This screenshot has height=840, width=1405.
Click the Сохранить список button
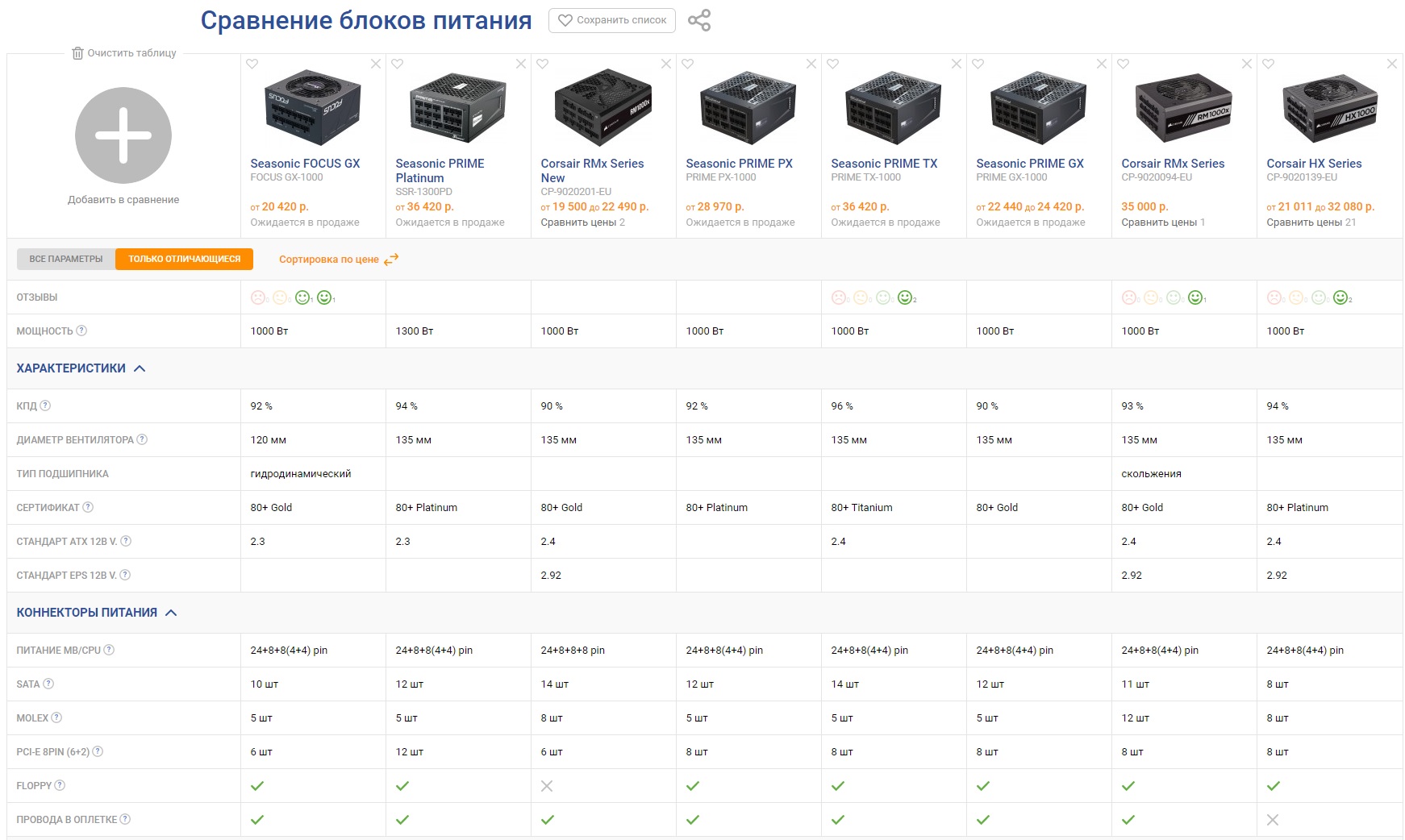coord(612,20)
